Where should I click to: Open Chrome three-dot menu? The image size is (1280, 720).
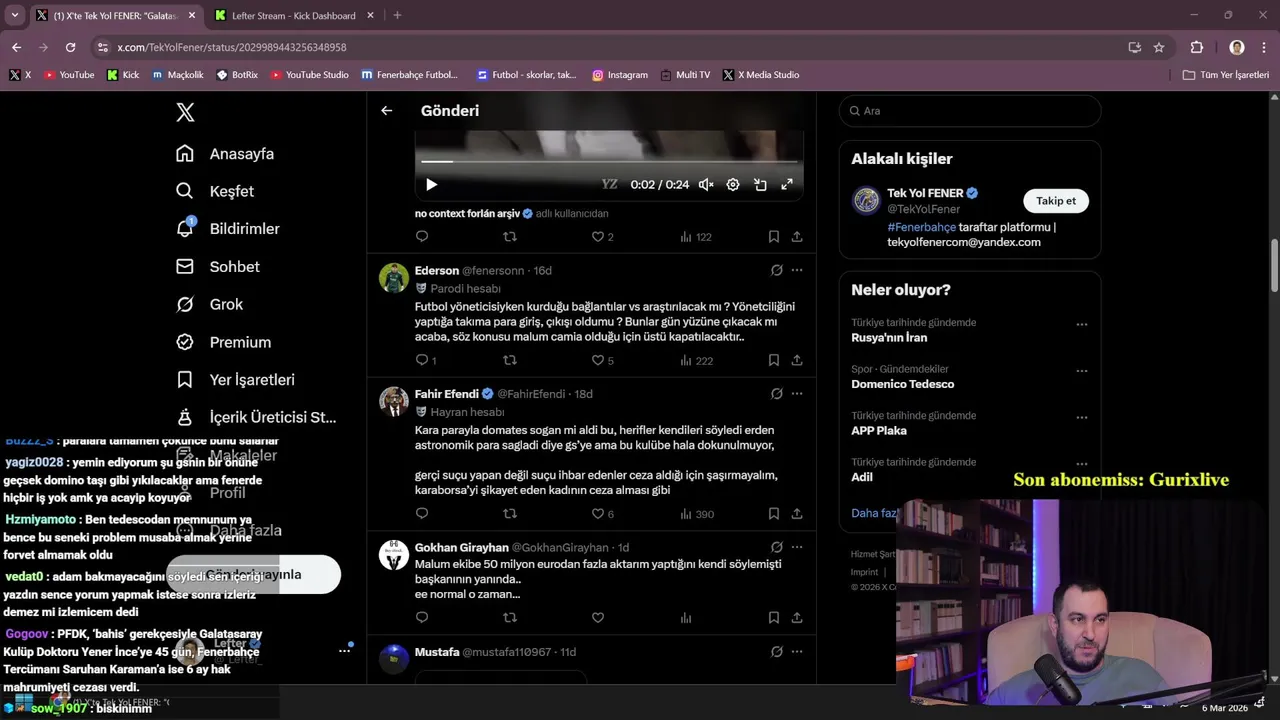[x=1264, y=47]
